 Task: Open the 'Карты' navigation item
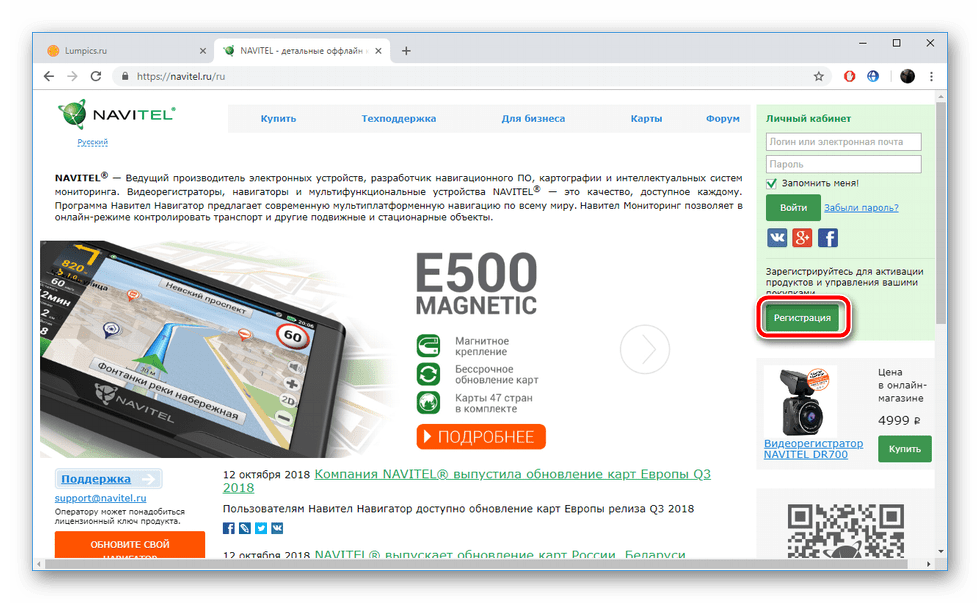646,118
